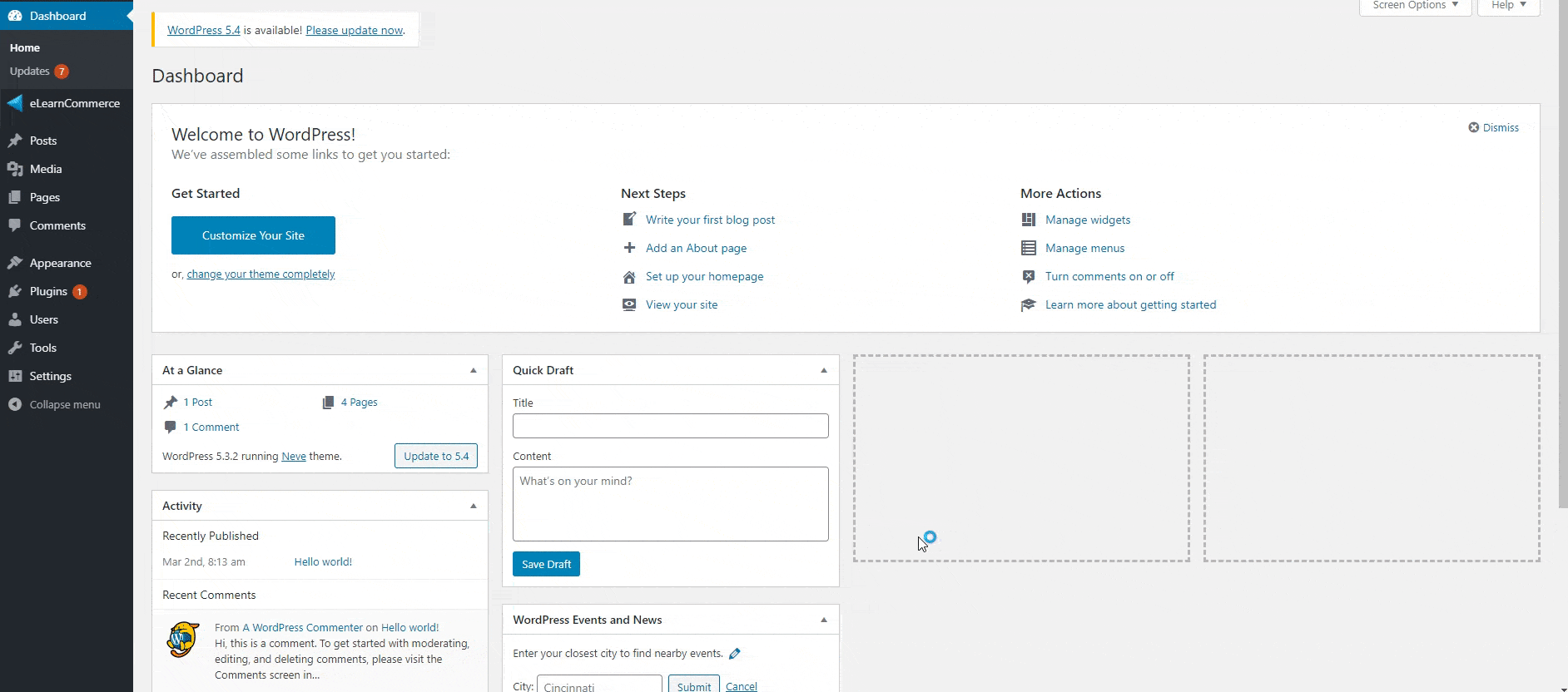Collapse the At a Glance widget
This screenshot has width=1568, height=692.
point(474,370)
